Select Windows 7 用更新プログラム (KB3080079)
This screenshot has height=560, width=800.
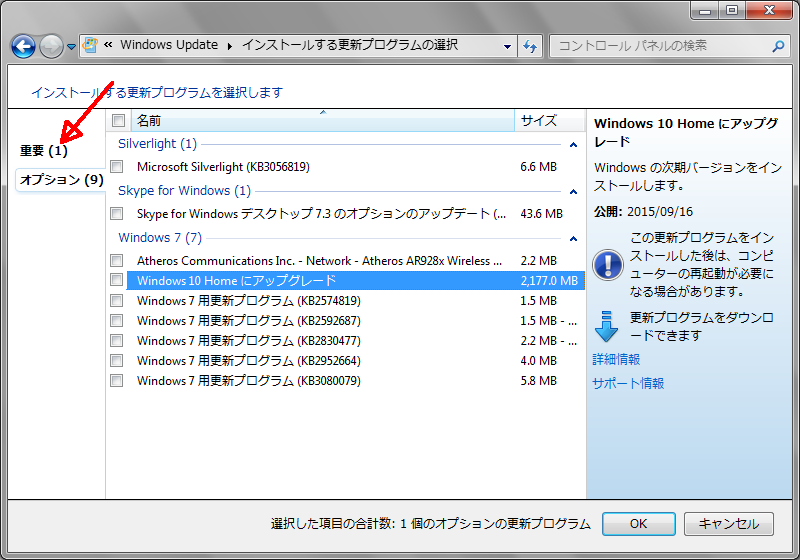click(249, 381)
